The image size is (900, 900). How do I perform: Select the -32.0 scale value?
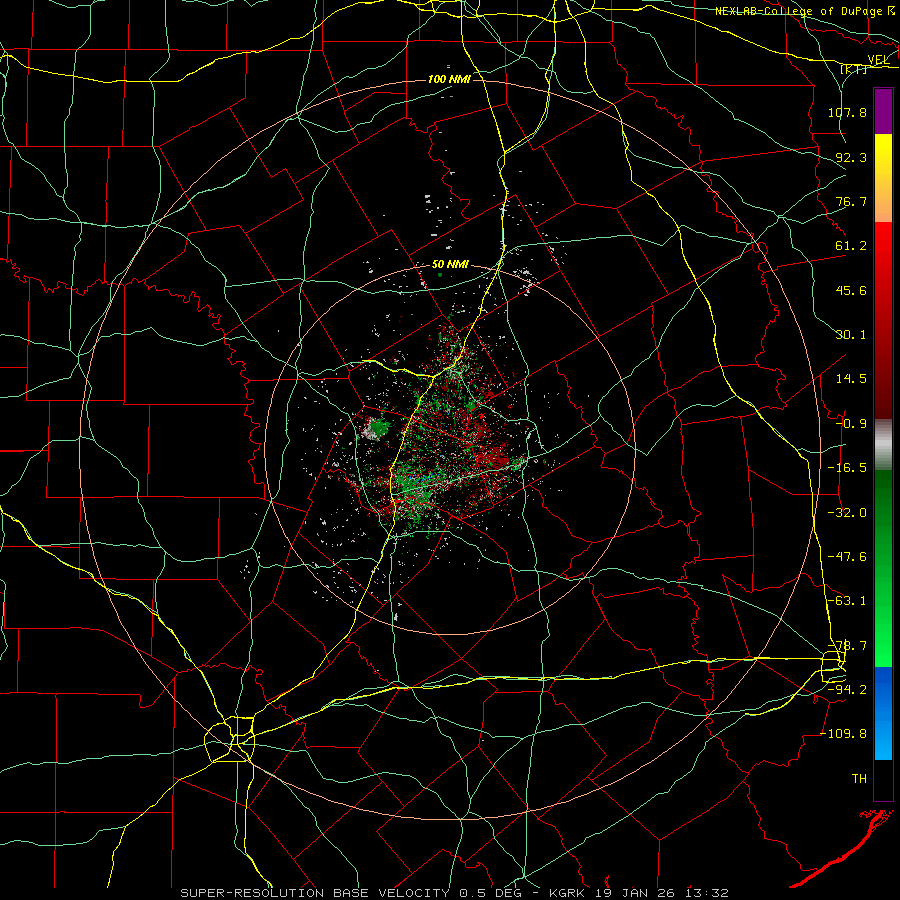(847, 513)
